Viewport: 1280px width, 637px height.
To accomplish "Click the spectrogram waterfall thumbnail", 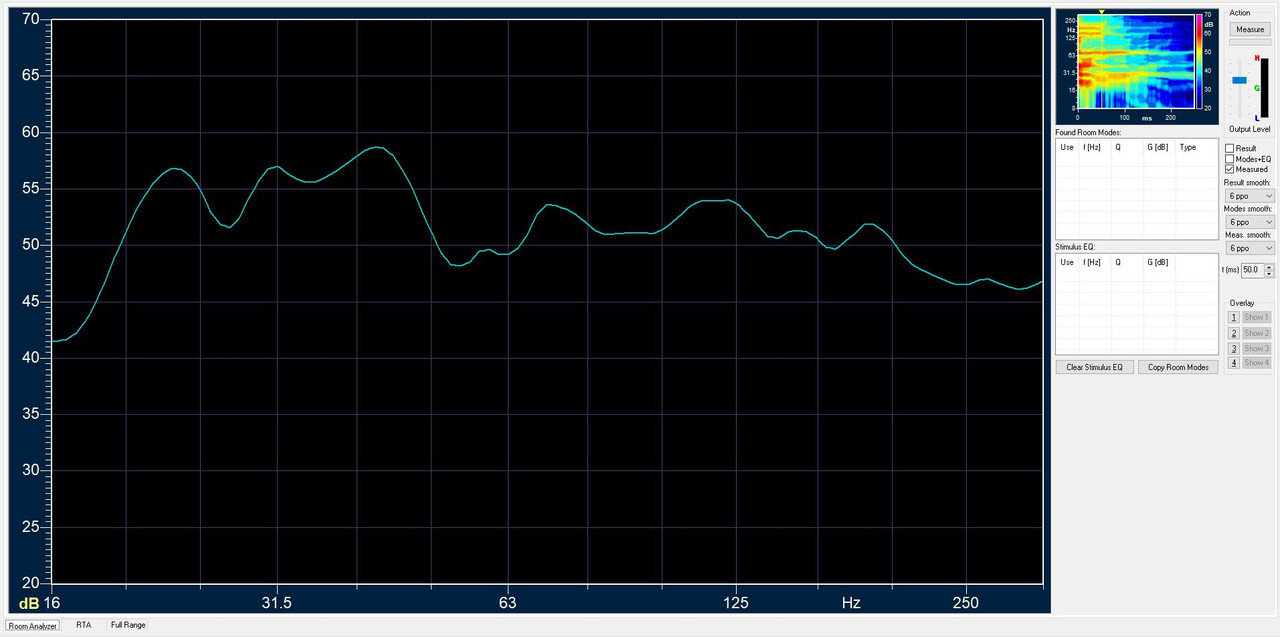I will [1135, 61].
